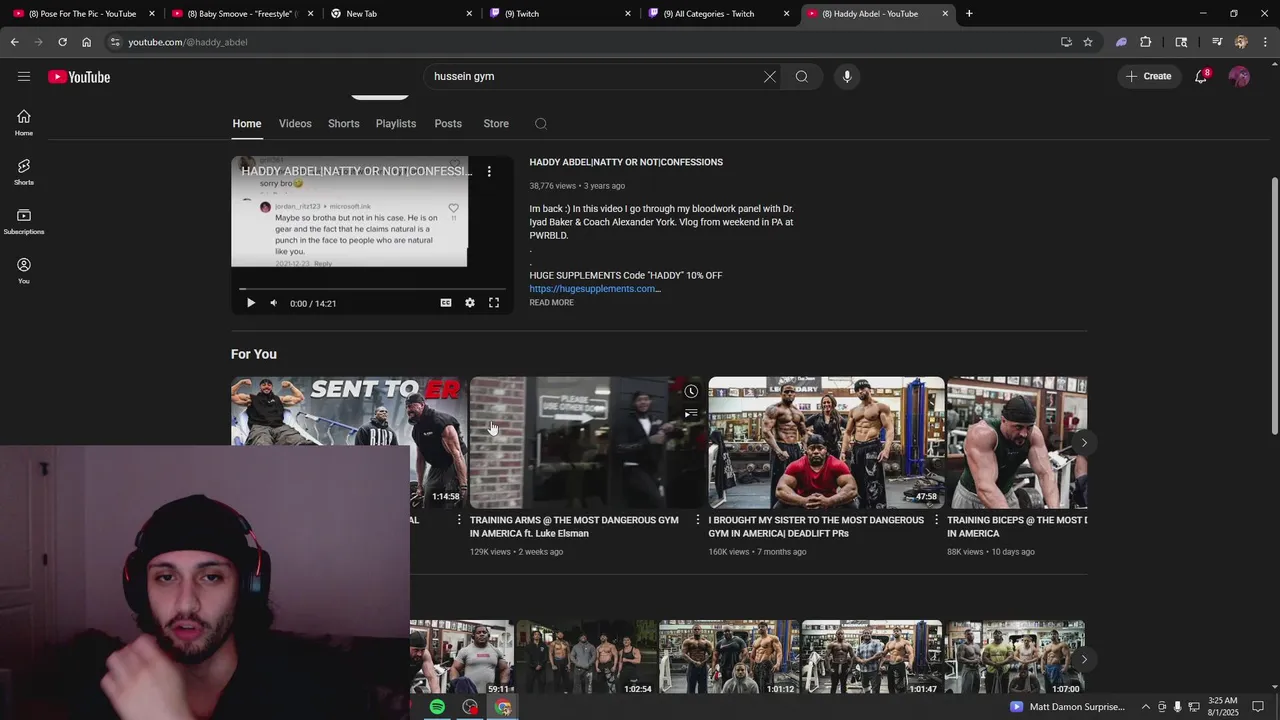Open Chrome's three-dot menu

pyautogui.click(x=1266, y=42)
